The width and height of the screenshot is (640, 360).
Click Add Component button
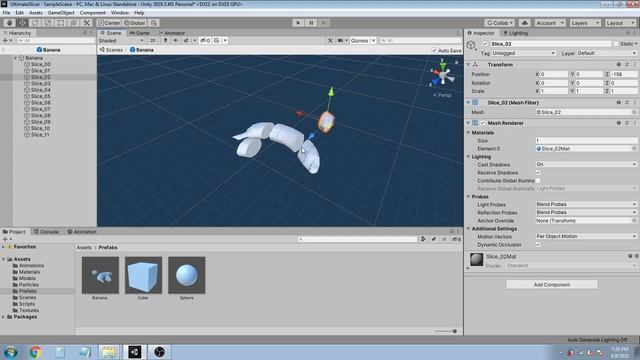tap(552, 284)
